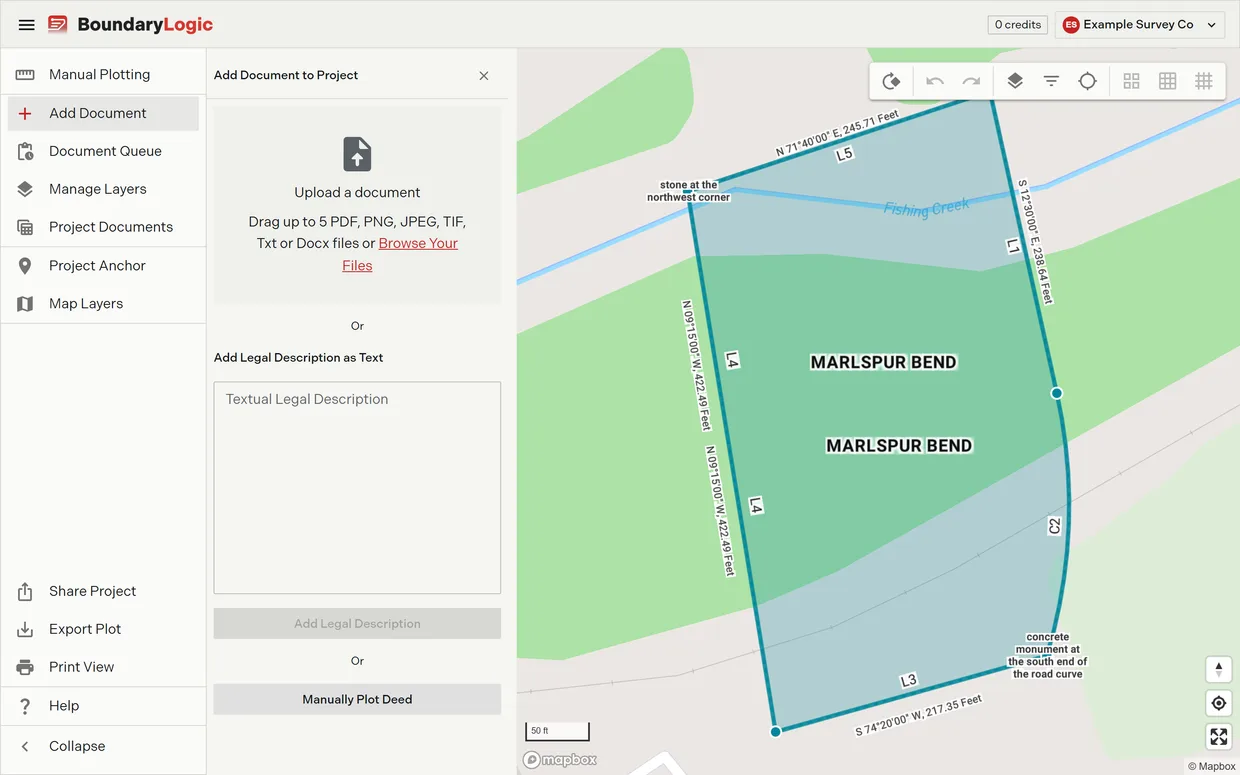Open Map Layers in sidebar
The image size is (1240, 775).
click(103, 304)
